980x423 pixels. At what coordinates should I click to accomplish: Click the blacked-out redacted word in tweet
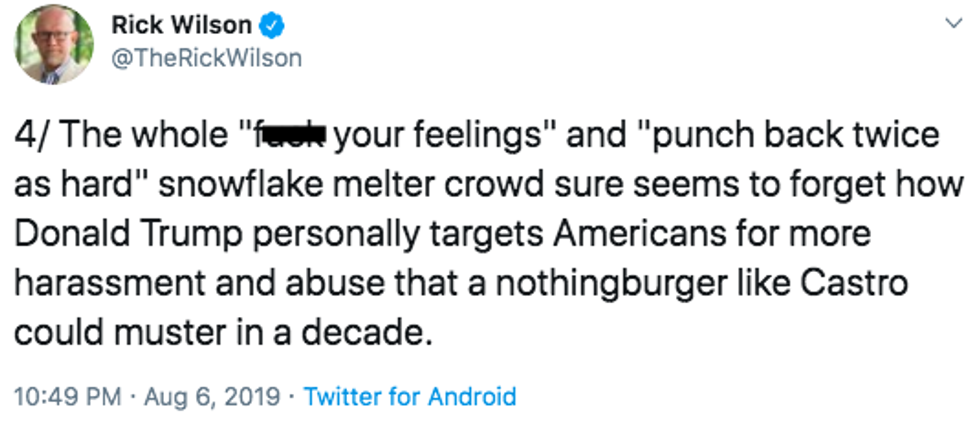click(296, 135)
